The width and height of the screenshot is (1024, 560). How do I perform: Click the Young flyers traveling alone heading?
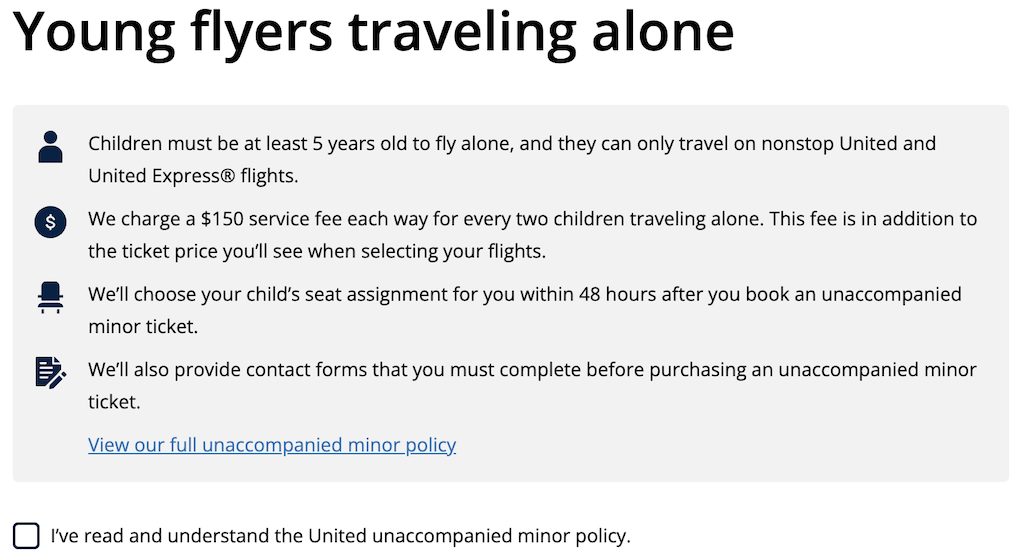(374, 31)
